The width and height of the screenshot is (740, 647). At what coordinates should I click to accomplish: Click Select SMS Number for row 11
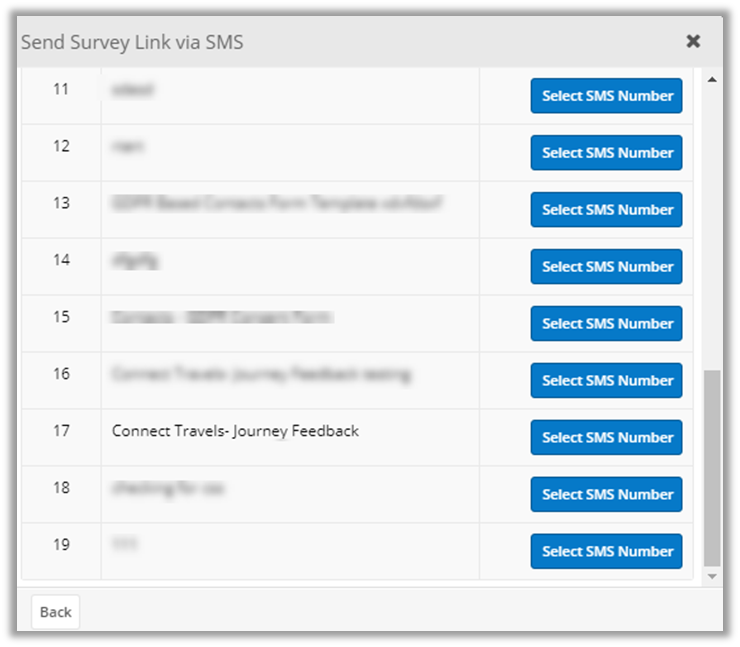606,96
